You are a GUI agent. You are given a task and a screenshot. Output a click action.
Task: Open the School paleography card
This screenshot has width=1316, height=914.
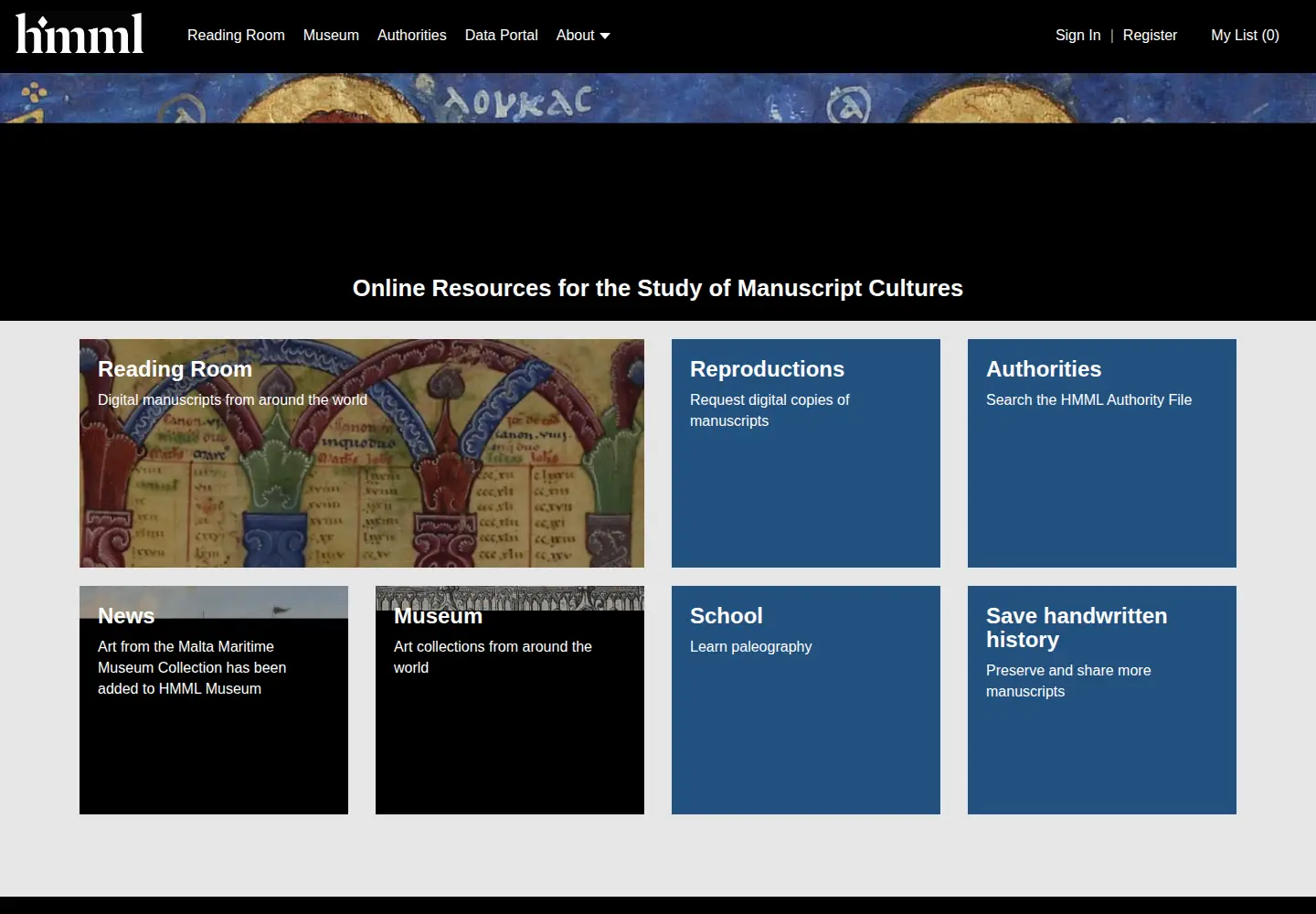pos(806,700)
